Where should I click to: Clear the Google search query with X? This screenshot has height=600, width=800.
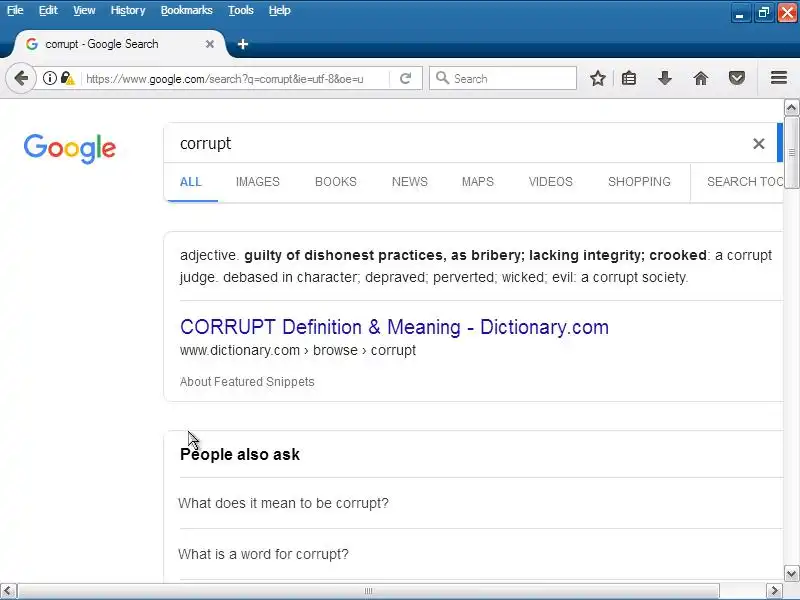(x=759, y=144)
